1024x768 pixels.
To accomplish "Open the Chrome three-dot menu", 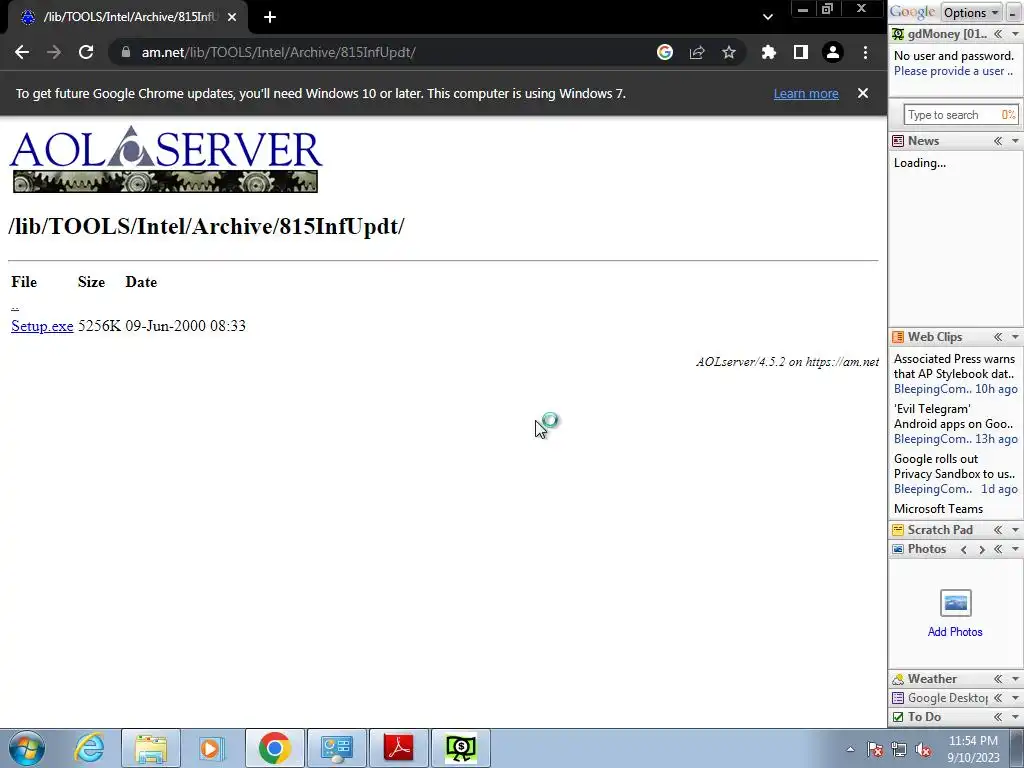I will [865, 52].
